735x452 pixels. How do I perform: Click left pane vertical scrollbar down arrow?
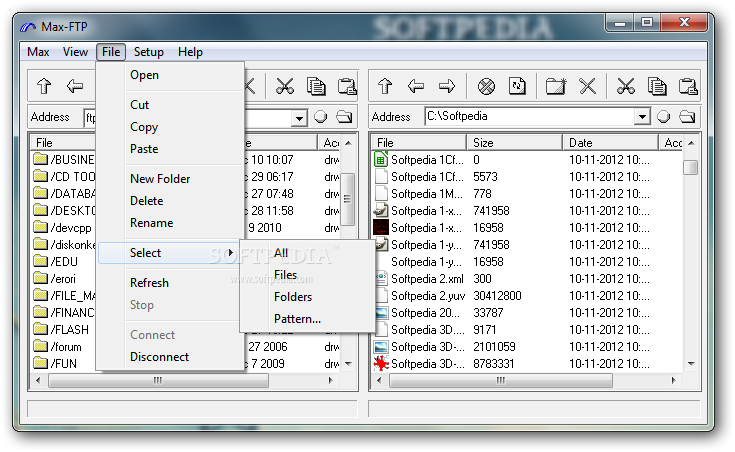348,364
